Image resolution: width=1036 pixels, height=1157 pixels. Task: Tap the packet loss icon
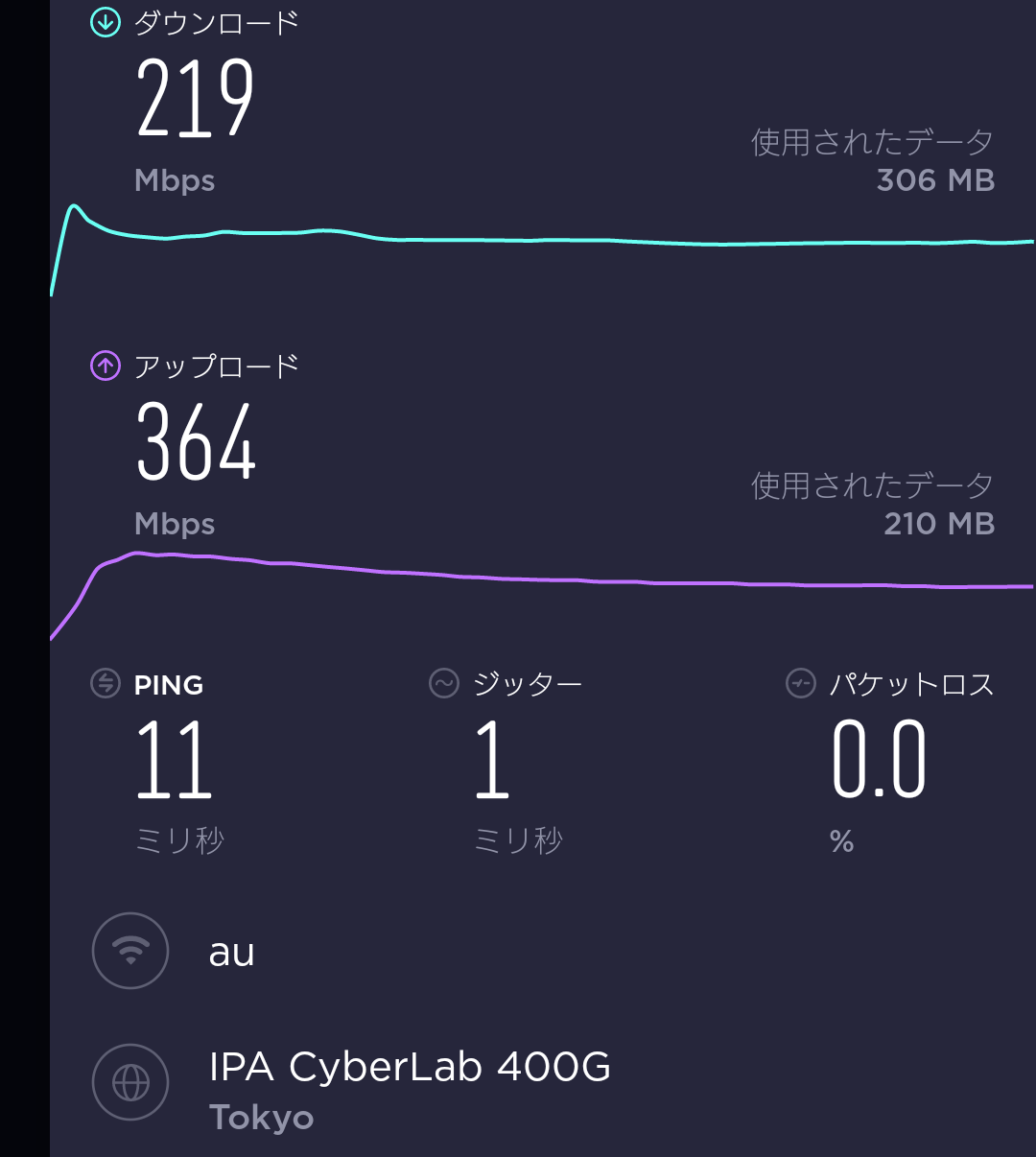(x=800, y=684)
